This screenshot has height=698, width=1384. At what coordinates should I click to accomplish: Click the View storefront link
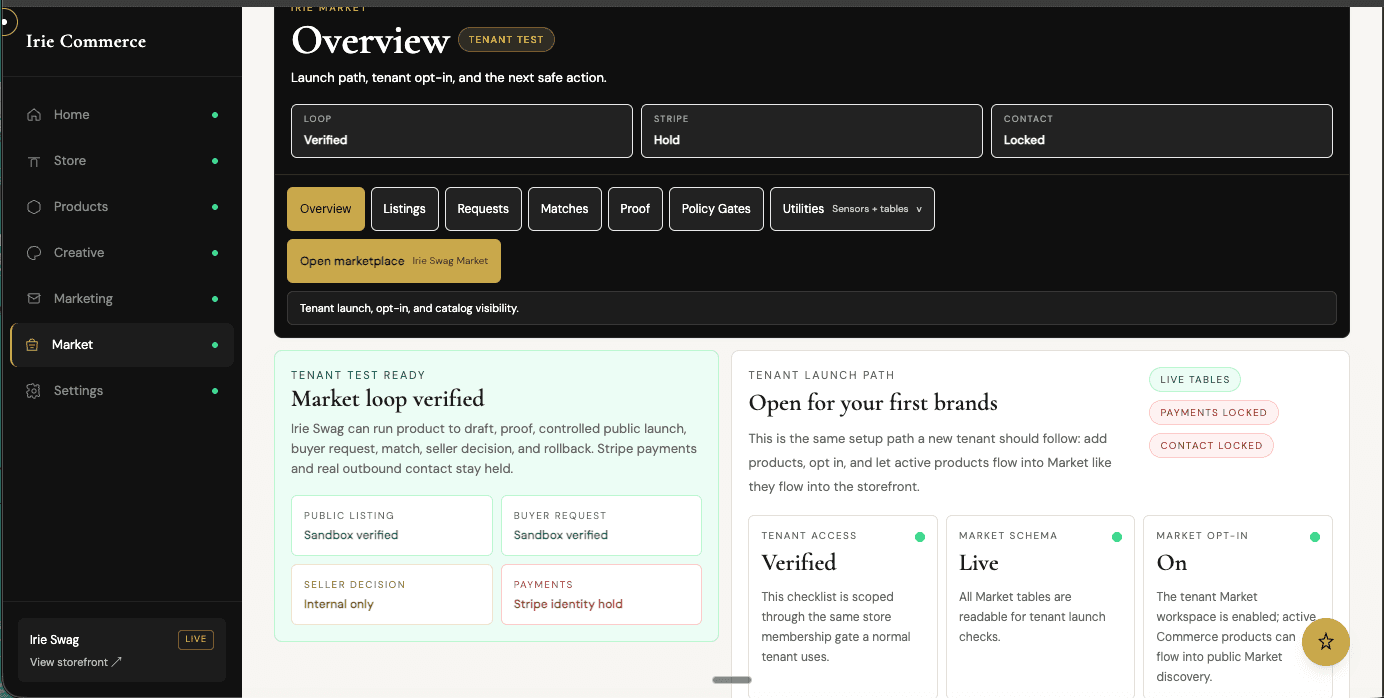coord(76,662)
